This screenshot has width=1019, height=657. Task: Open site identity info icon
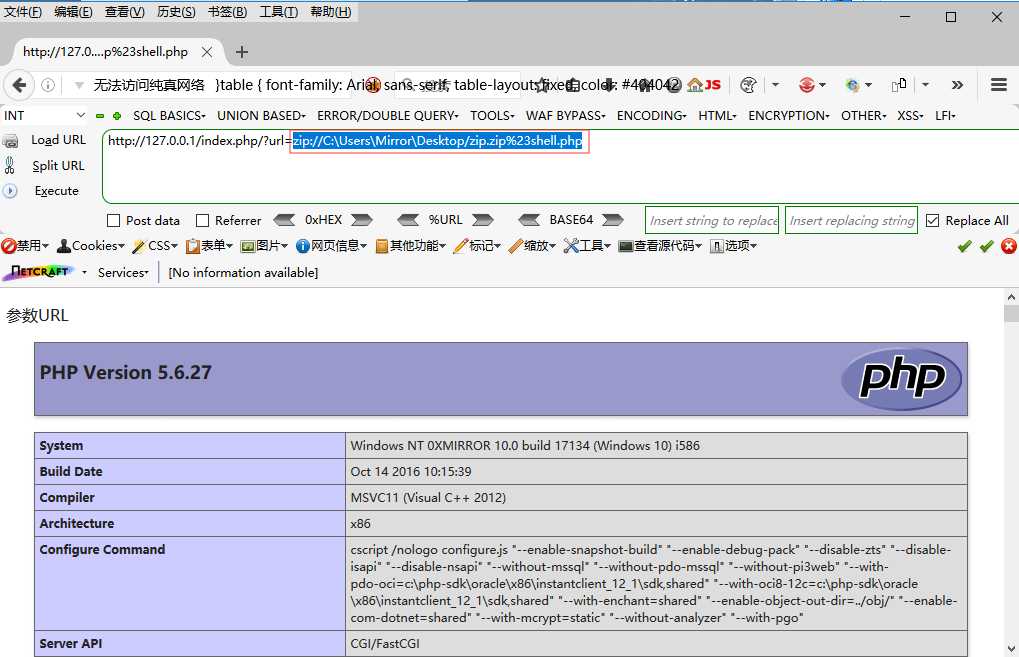pos(48,85)
